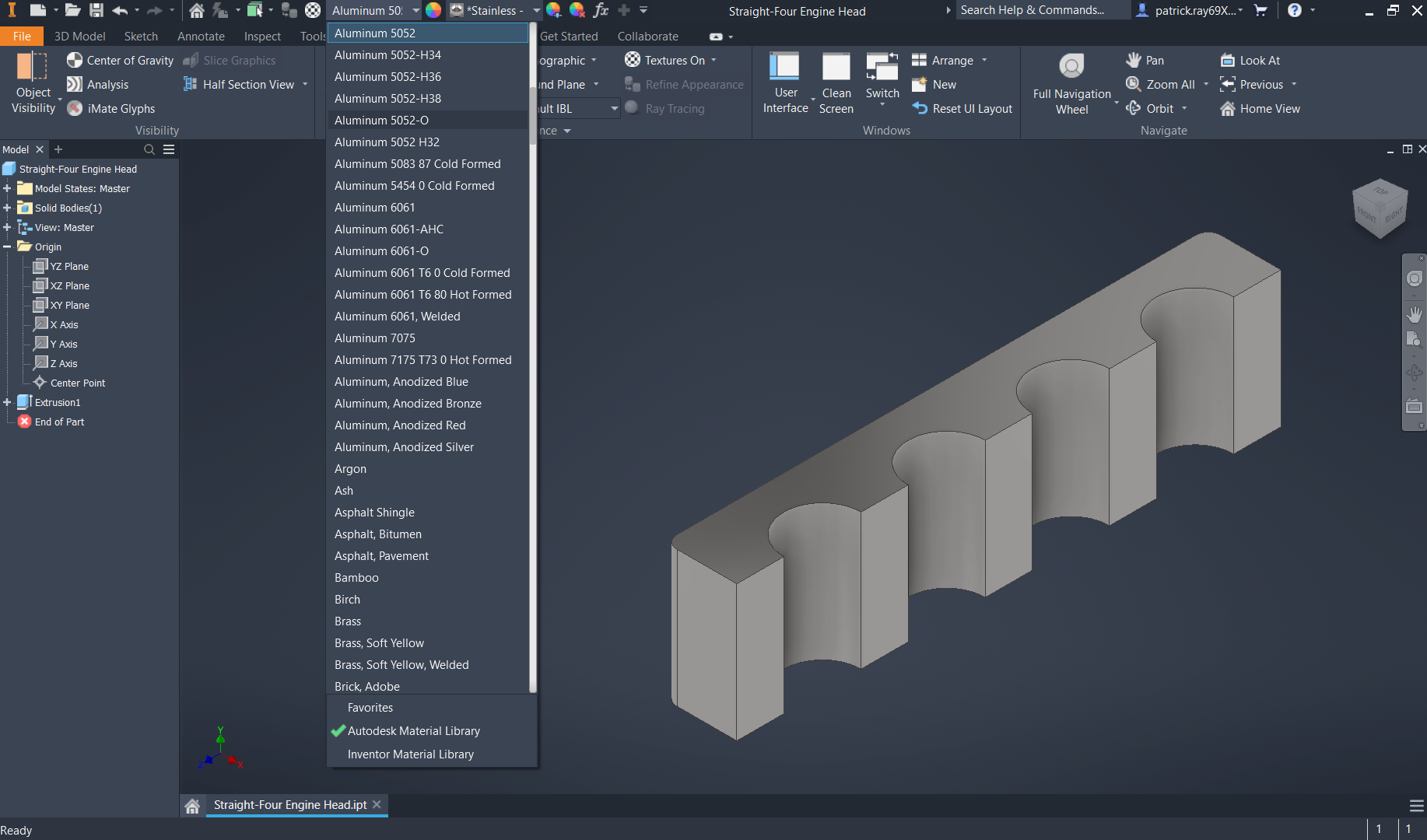Click the Center of Gravity icon

[75, 60]
